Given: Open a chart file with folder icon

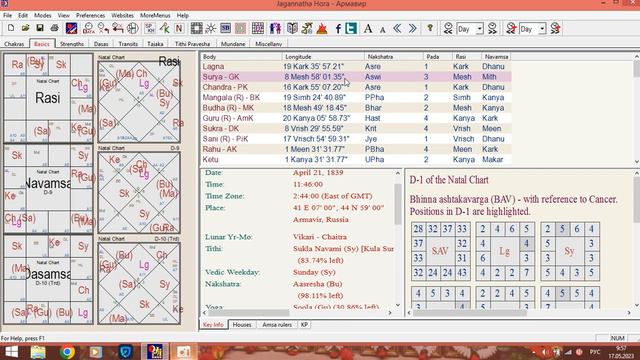Looking at the screenshot, I should [x=25, y=28].
